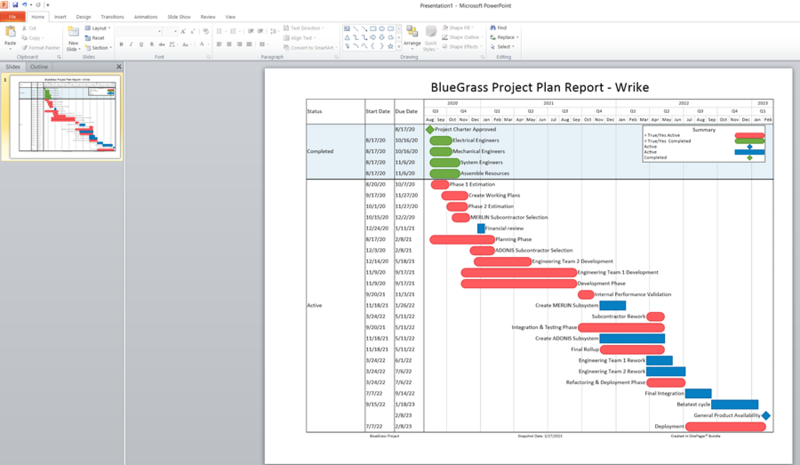Screen dimensions: 800x465
Task: Select the Down Arrow block shape
Action: pos(382,37)
